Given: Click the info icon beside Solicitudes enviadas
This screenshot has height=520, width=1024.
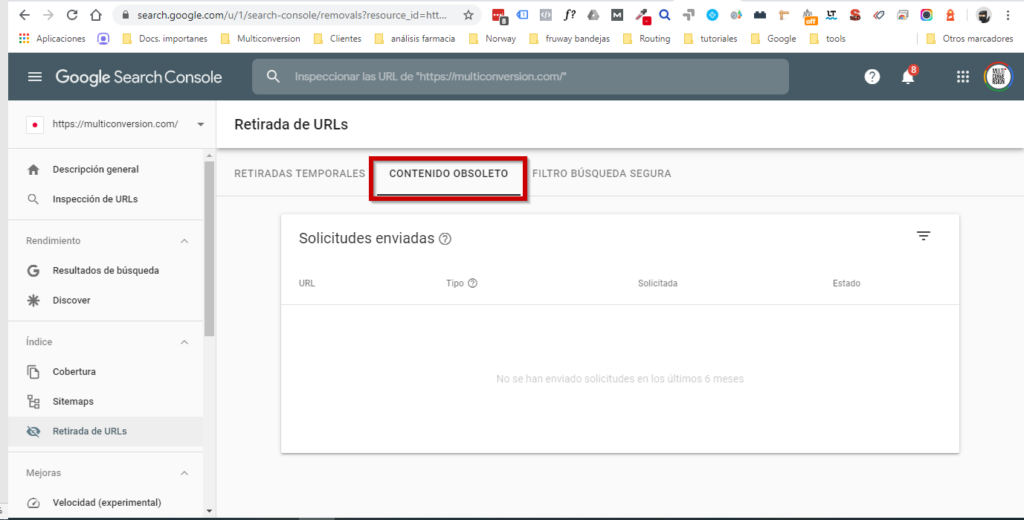Looking at the screenshot, I should pyautogui.click(x=445, y=239).
